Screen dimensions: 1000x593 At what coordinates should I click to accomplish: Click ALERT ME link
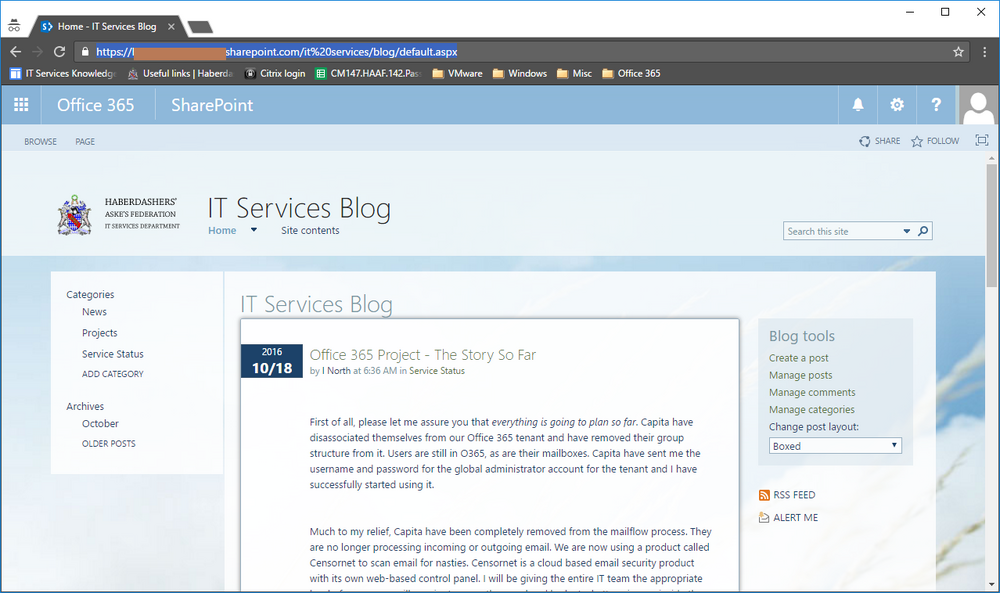coord(788,518)
